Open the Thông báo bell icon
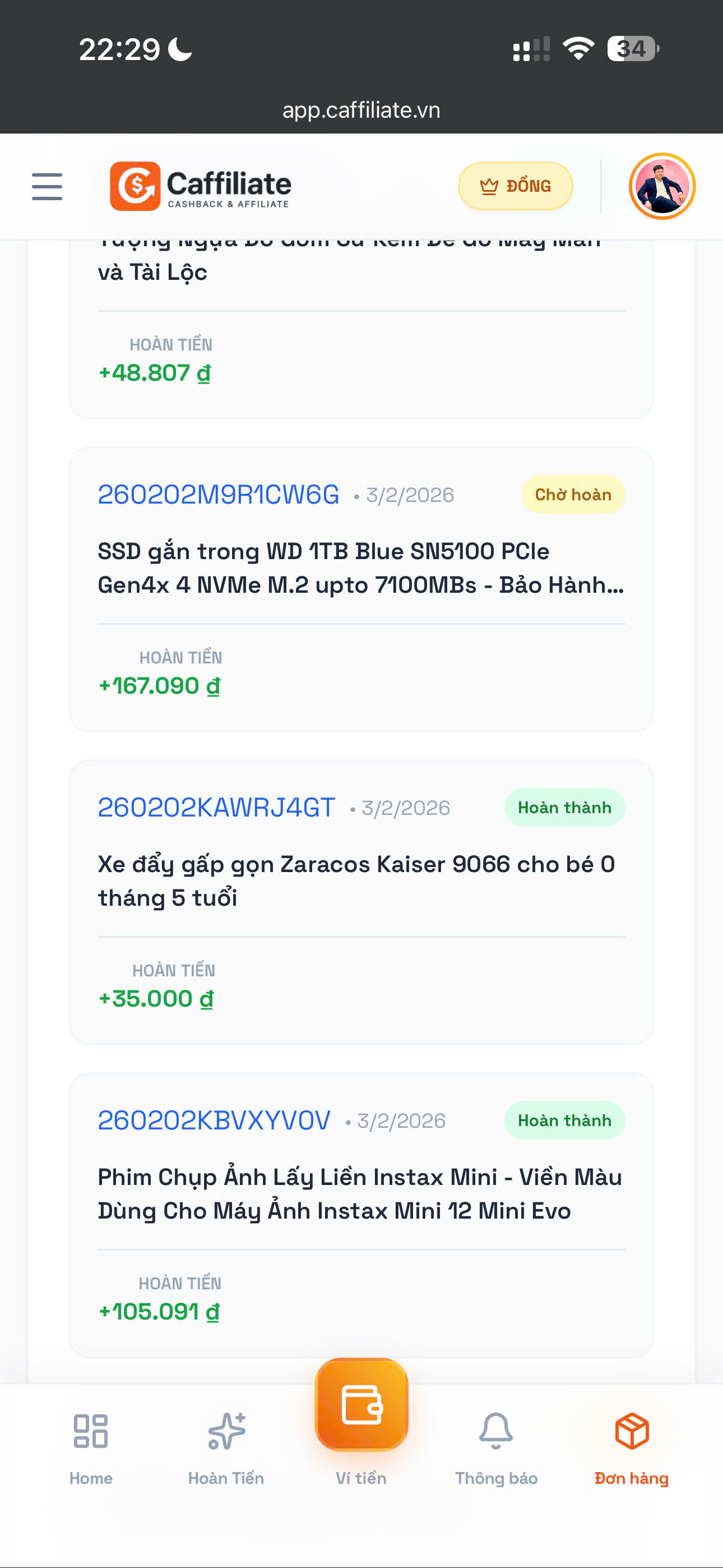This screenshot has height=1568, width=723. [x=496, y=1432]
